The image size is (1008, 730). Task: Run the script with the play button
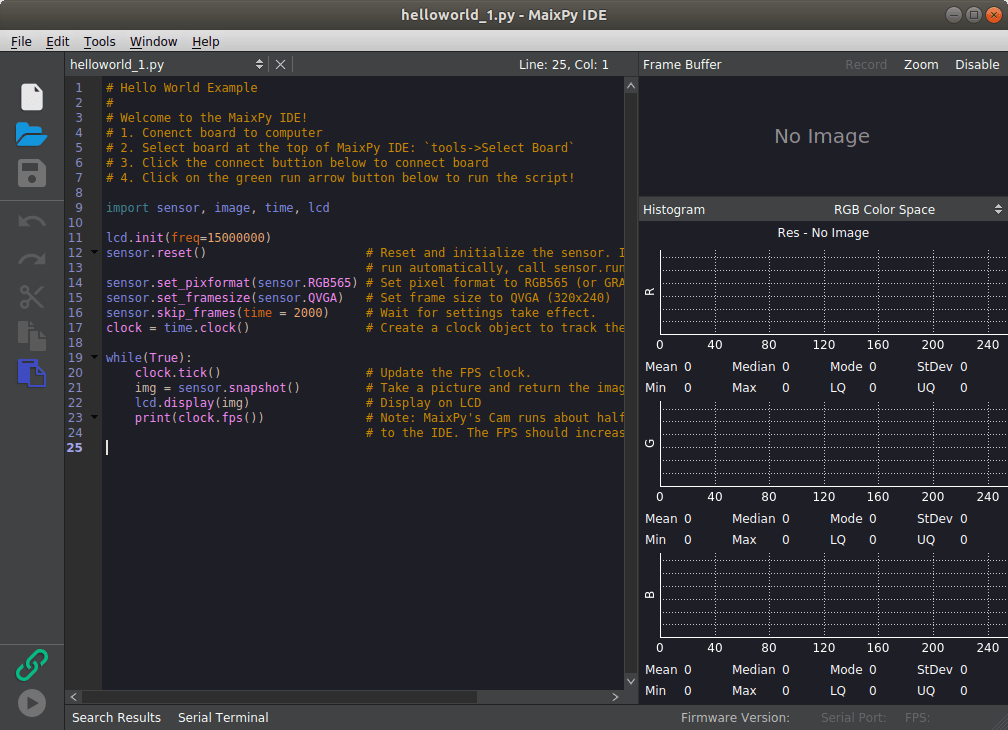tap(32, 702)
